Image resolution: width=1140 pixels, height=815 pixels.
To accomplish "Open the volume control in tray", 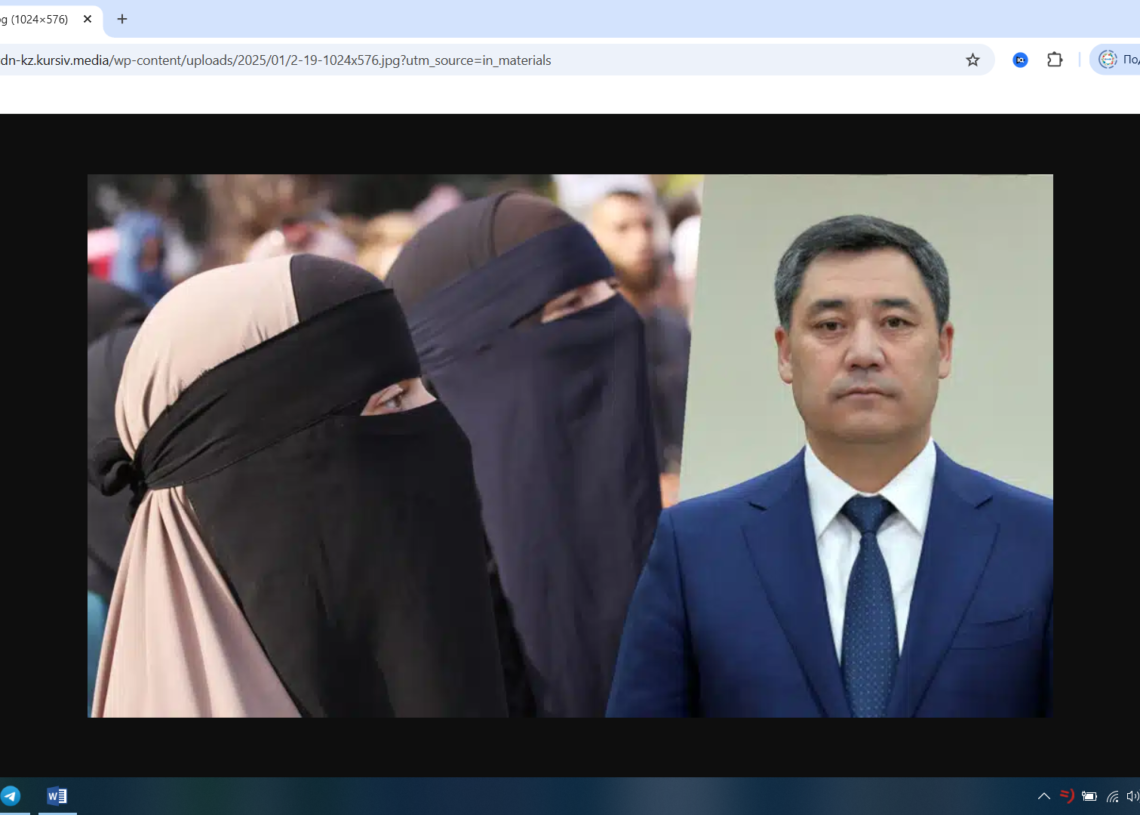I will (x=1132, y=796).
